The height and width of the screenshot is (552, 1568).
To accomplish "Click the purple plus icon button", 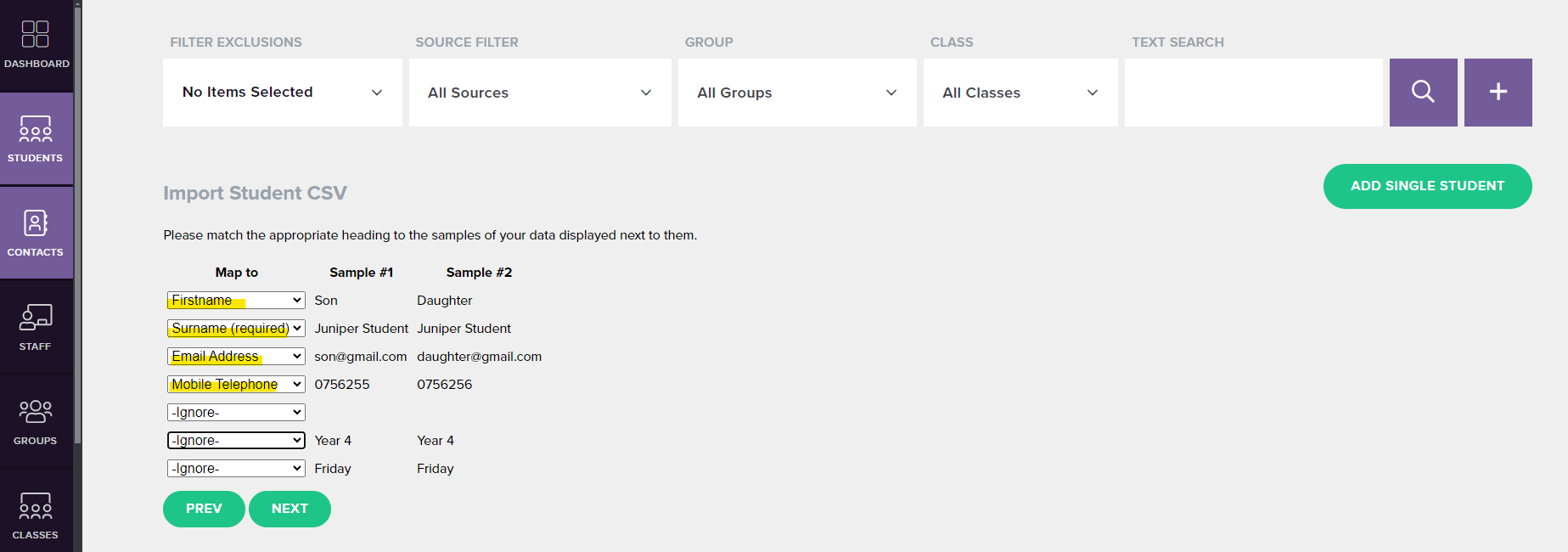I will click(x=1498, y=93).
